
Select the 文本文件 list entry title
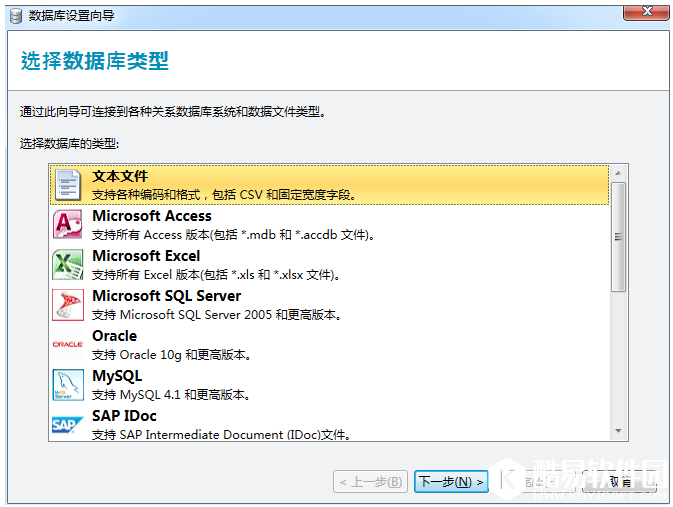(x=120, y=176)
